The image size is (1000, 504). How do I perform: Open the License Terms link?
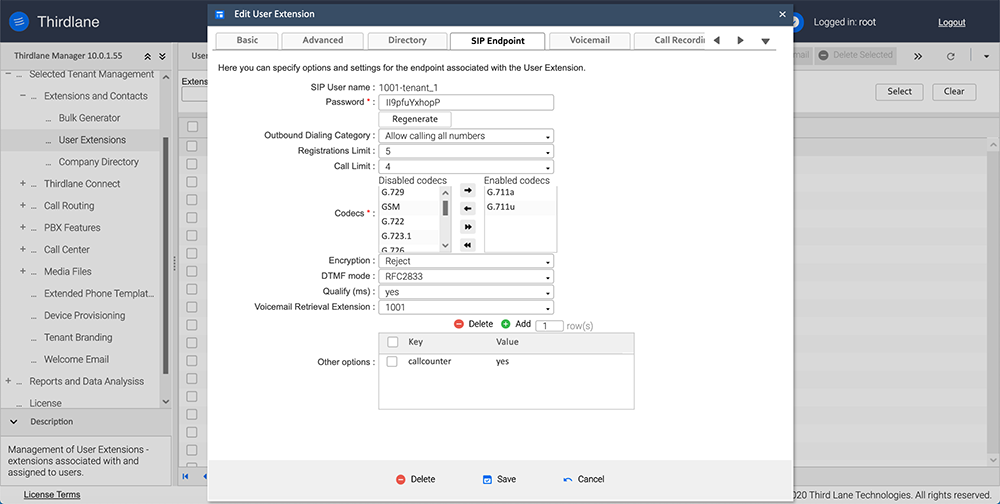(x=52, y=494)
